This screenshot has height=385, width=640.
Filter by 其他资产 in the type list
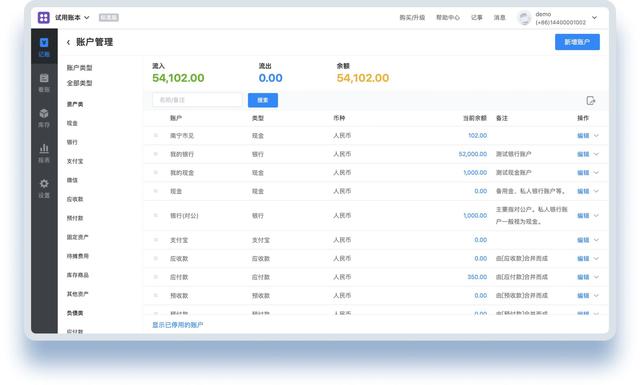(x=77, y=294)
